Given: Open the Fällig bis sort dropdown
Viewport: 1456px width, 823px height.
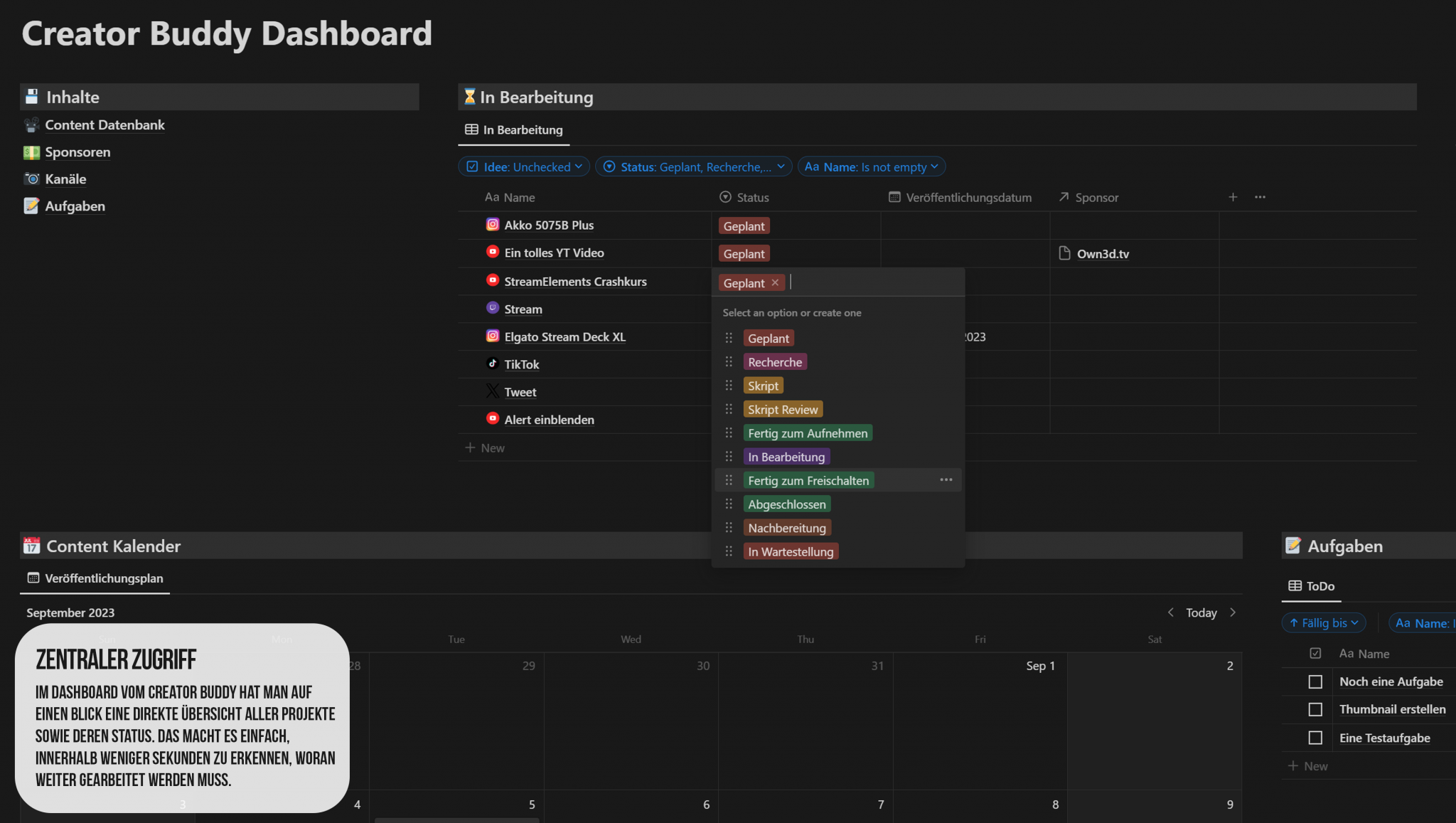Looking at the screenshot, I should (1324, 623).
